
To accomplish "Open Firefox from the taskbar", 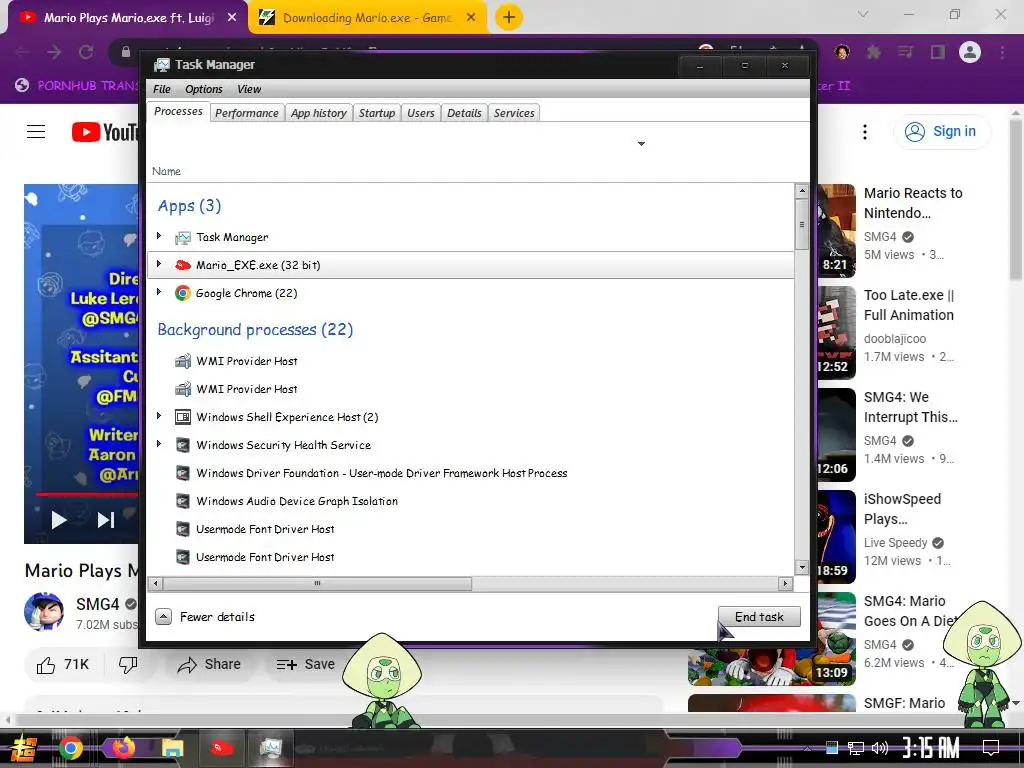I will [x=123, y=748].
